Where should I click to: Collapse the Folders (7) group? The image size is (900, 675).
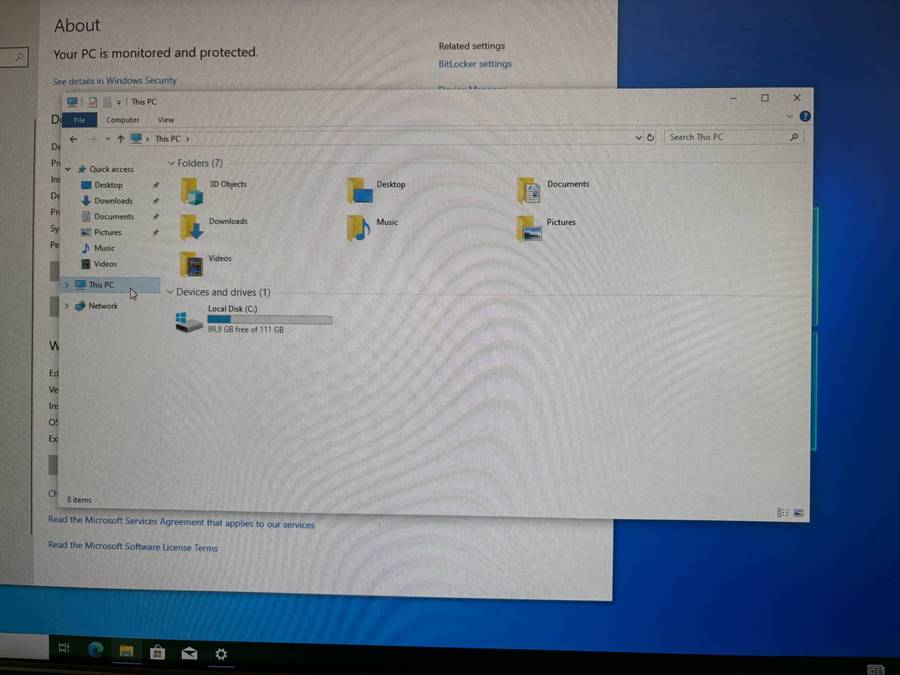tap(171, 163)
